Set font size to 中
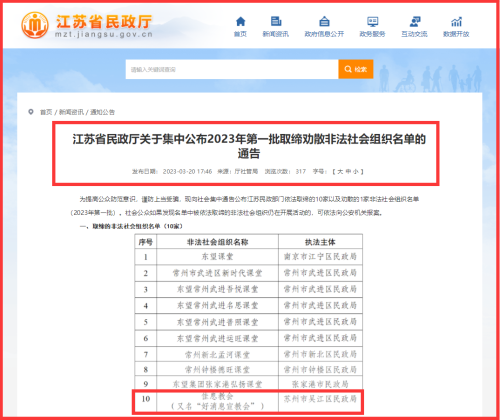Image resolution: width=500 pixels, height=420 pixels. pos(348,171)
